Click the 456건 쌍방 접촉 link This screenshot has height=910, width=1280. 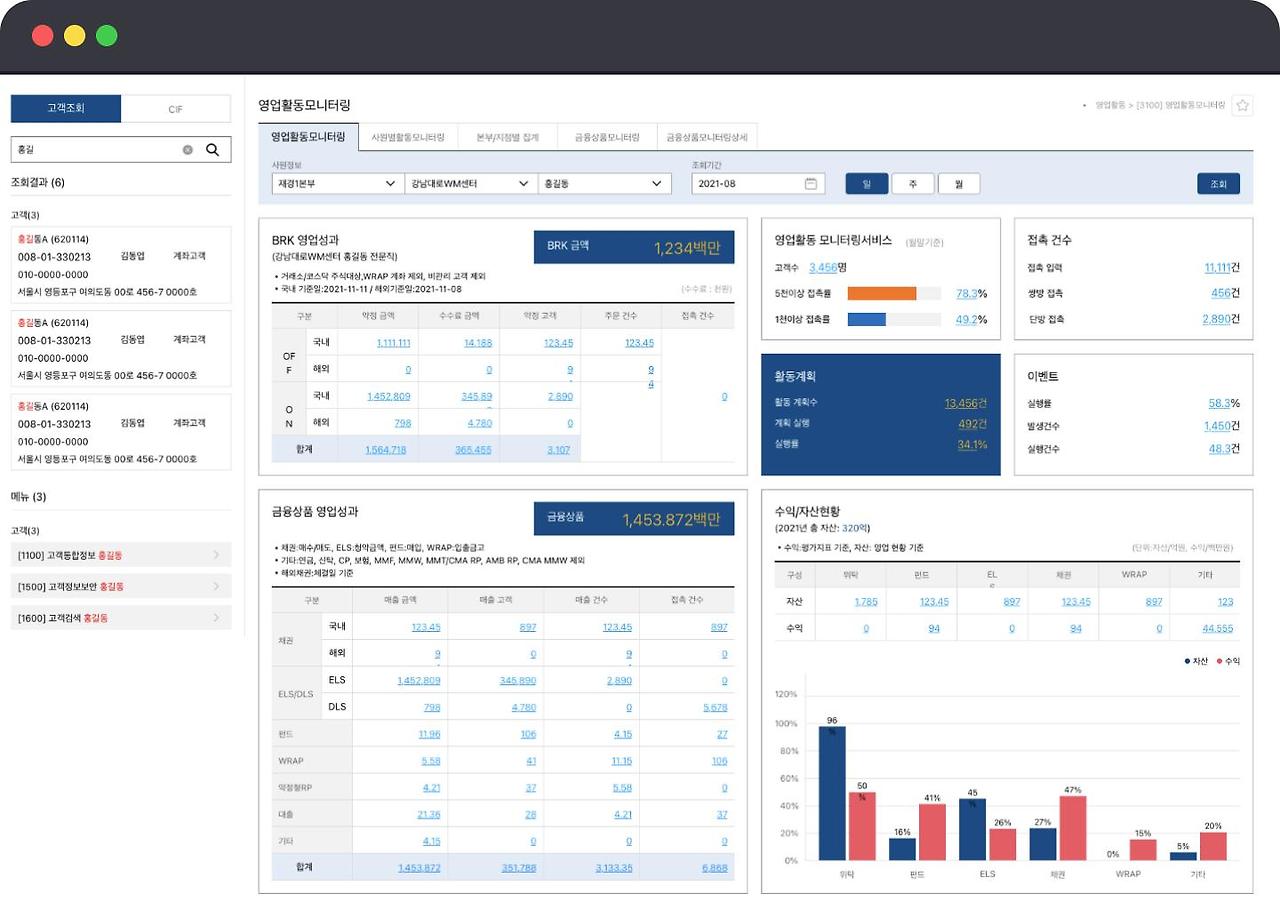1226,293
